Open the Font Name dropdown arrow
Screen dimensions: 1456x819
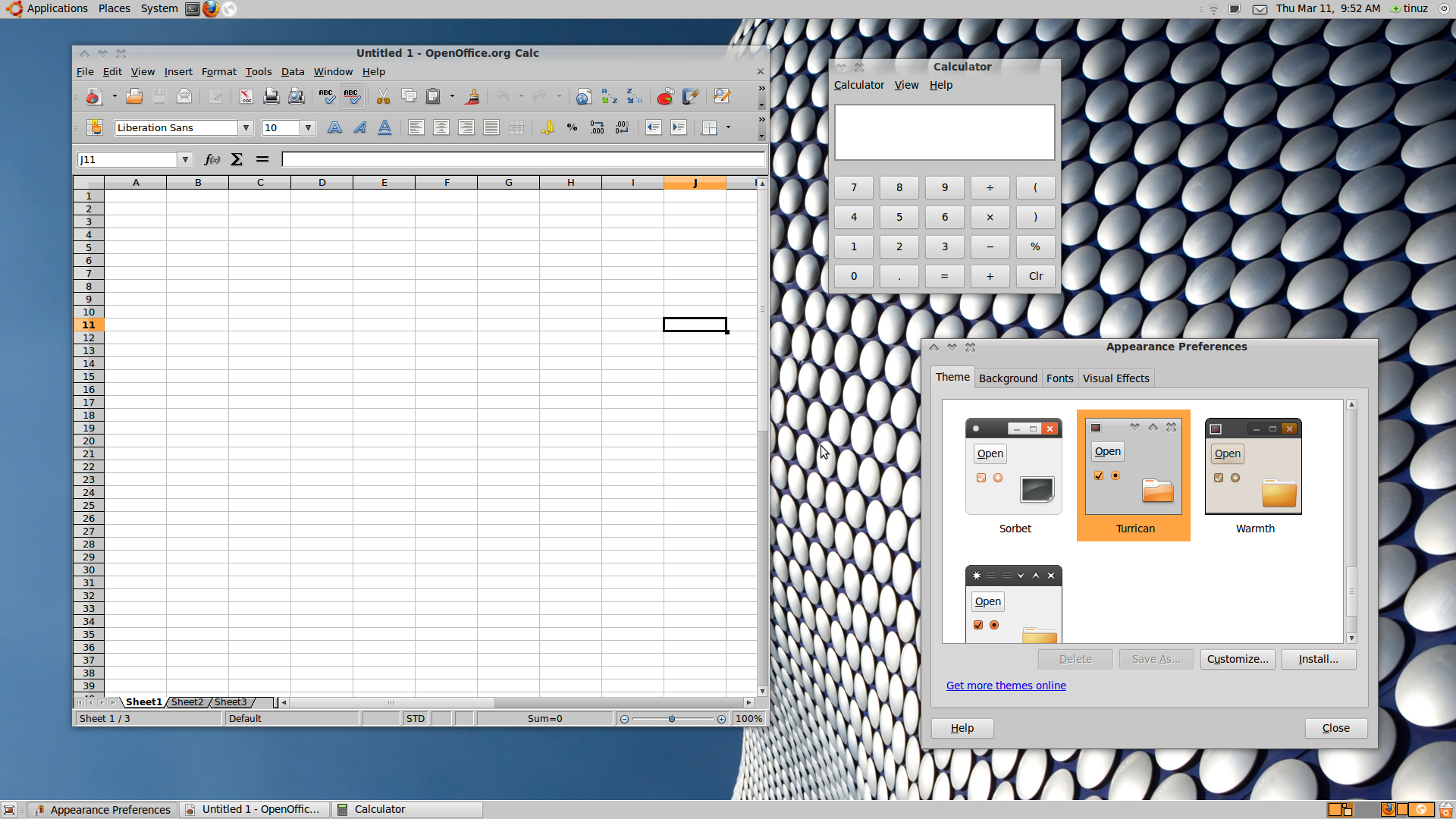click(x=246, y=127)
